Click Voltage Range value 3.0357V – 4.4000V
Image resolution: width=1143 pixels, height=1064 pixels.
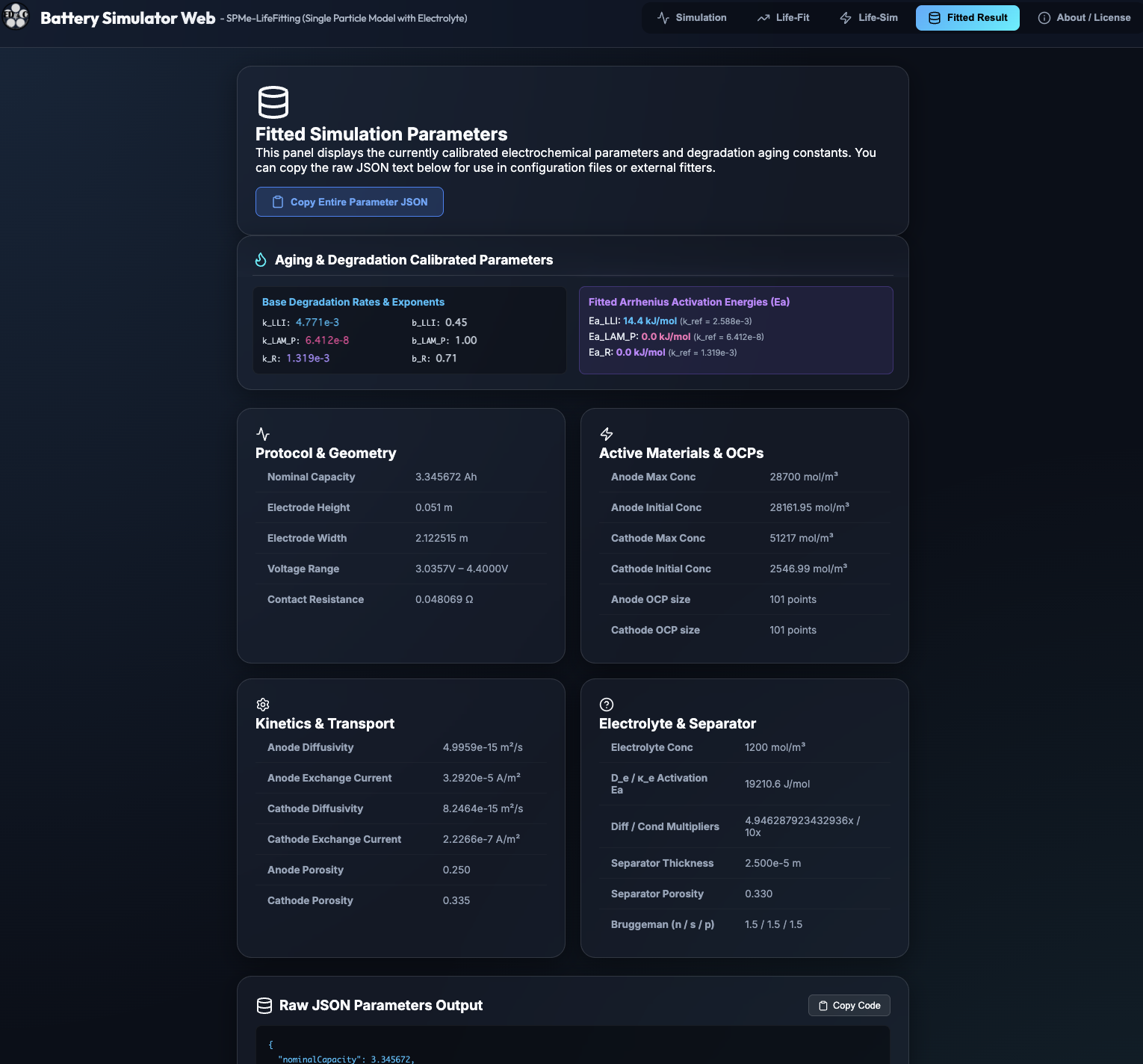(x=462, y=569)
